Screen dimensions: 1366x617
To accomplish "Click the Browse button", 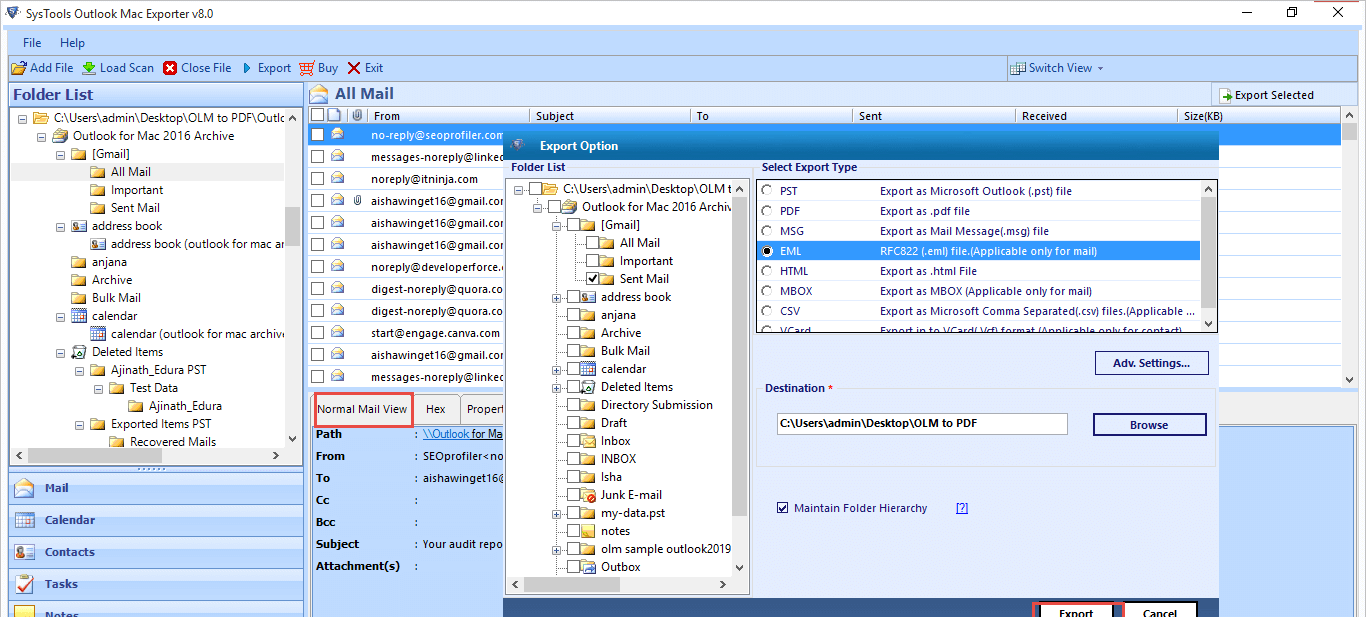I will [x=1149, y=425].
